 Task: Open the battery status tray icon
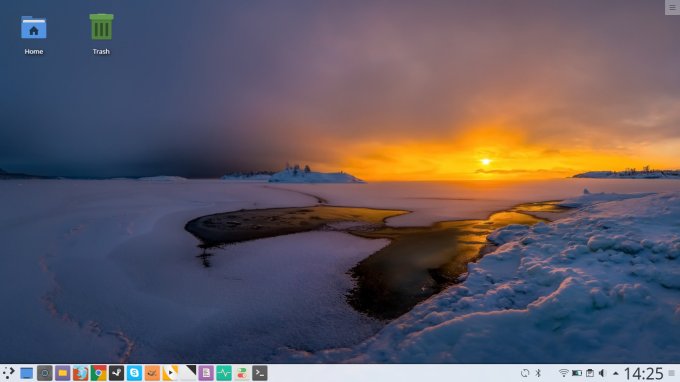[577, 373]
